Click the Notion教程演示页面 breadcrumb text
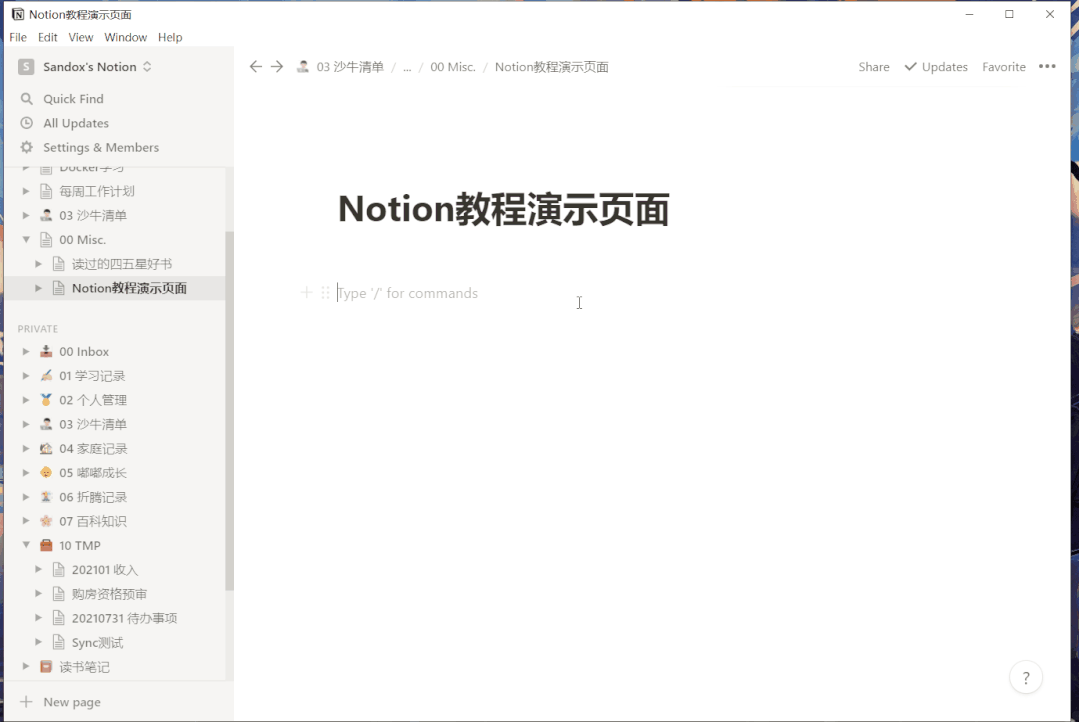The height and width of the screenshot is (722, 1079). pos(551,67)
